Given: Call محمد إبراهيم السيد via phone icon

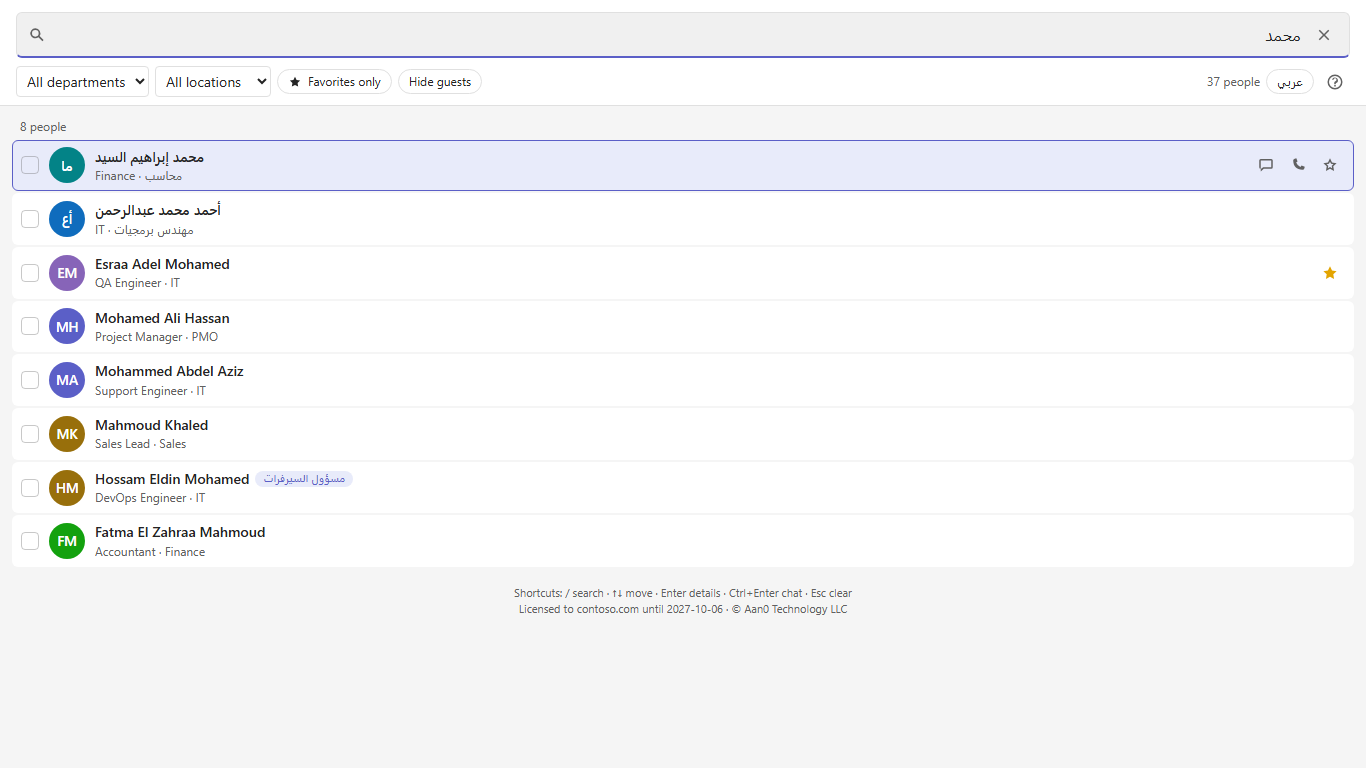Looking at the screenshot, I should [x=1298, y=165].
